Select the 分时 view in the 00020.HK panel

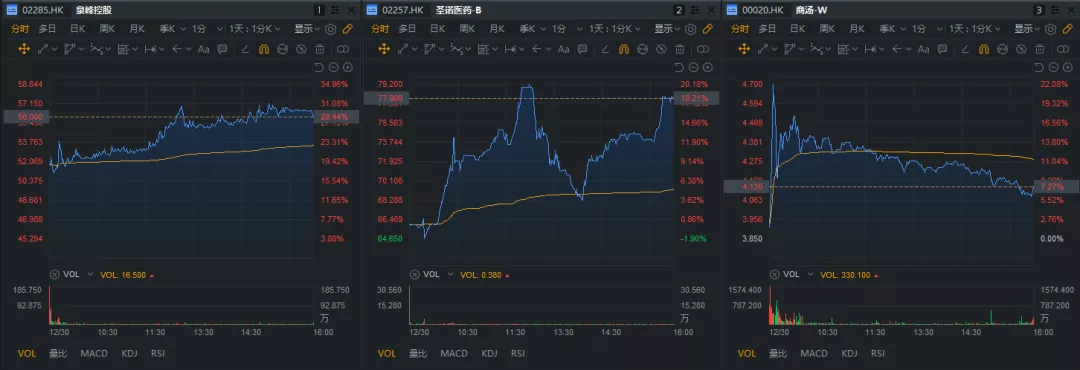(740, 29)
